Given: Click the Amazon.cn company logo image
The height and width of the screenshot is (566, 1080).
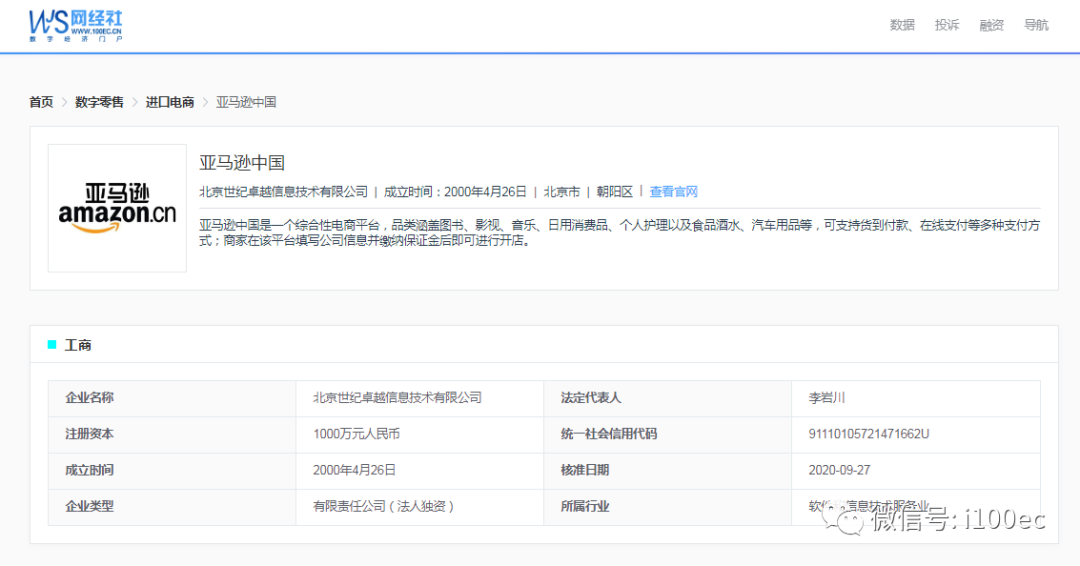Looking at the screenshot, I should (117, 208).
